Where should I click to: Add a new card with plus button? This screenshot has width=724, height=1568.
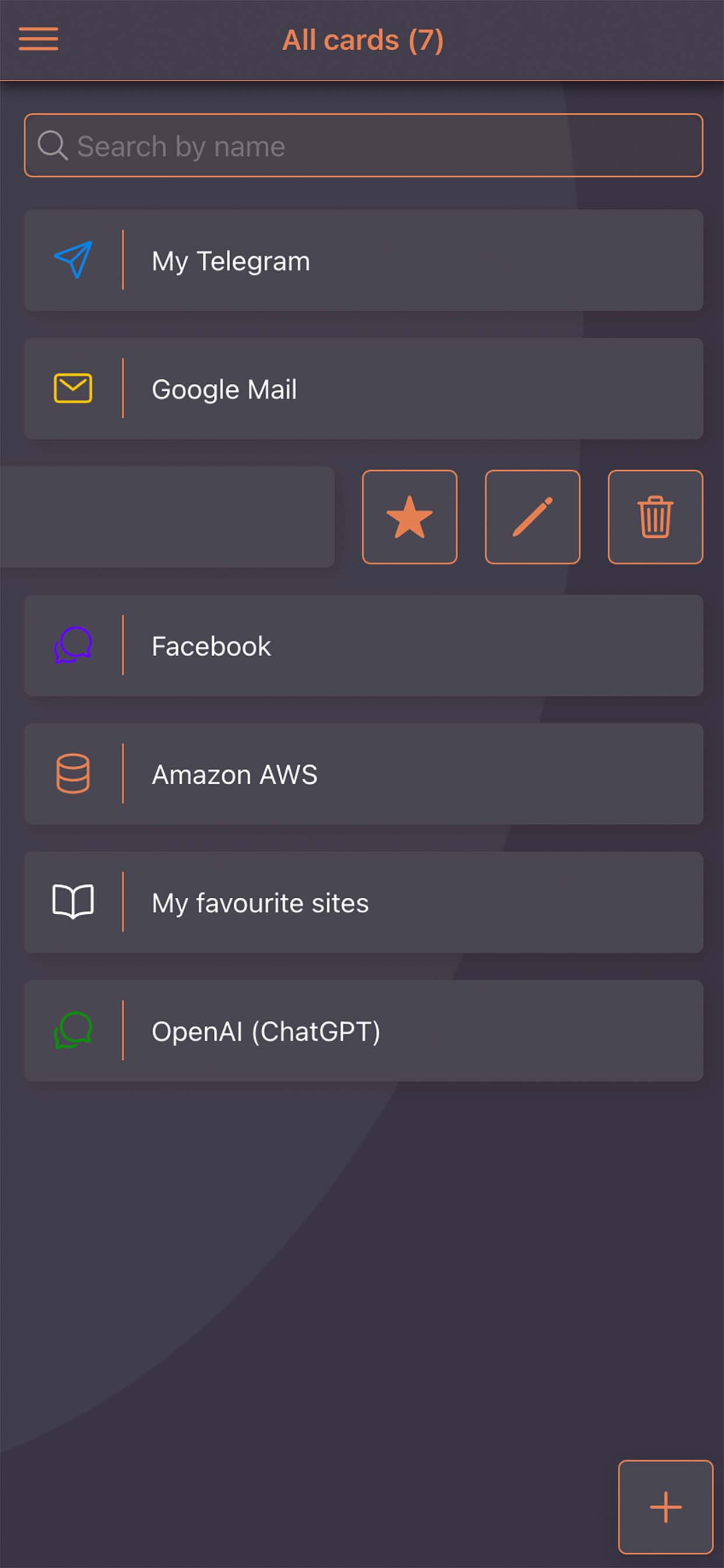pos(666,1507)
